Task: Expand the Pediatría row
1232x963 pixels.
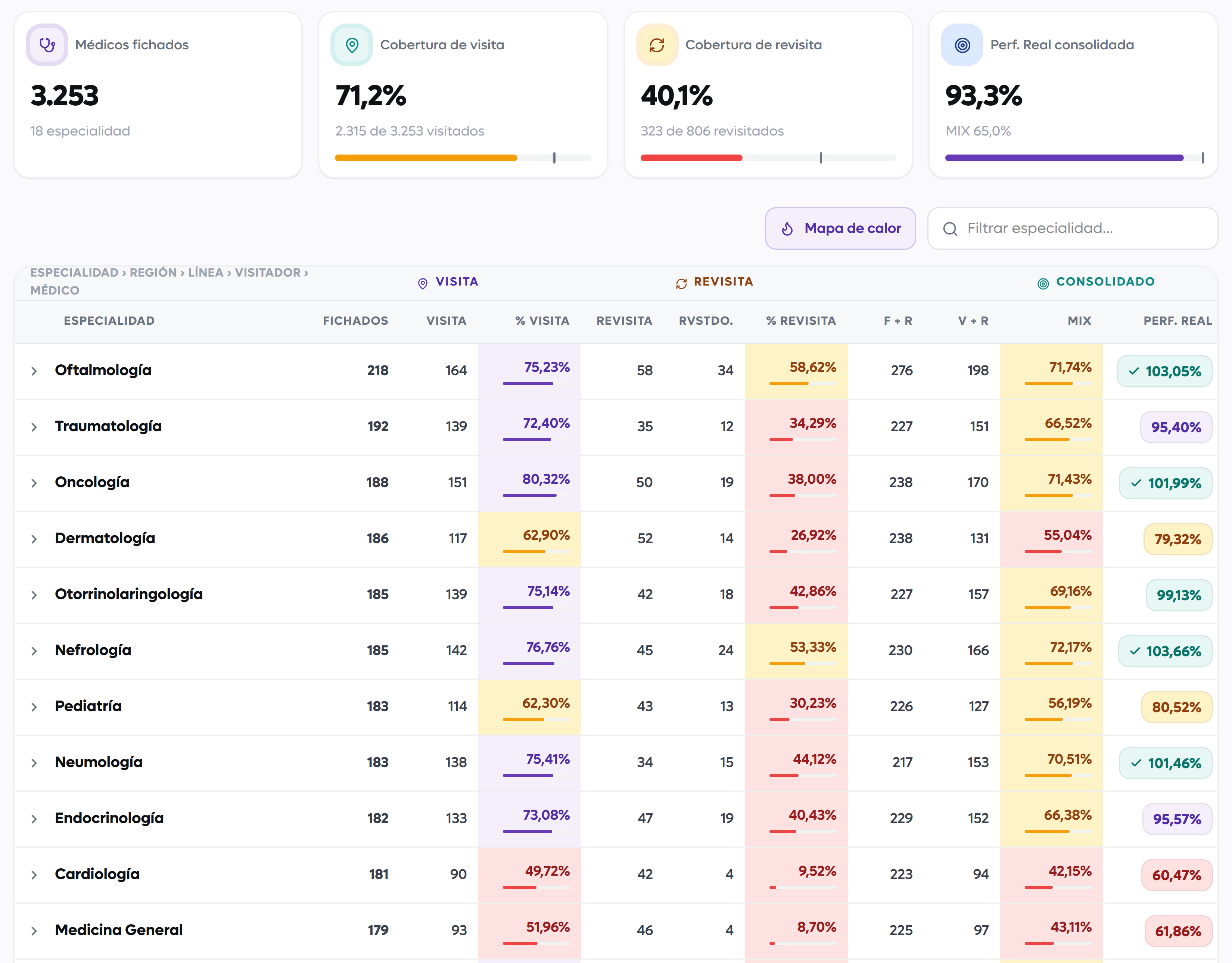Action: click(34, 707)
